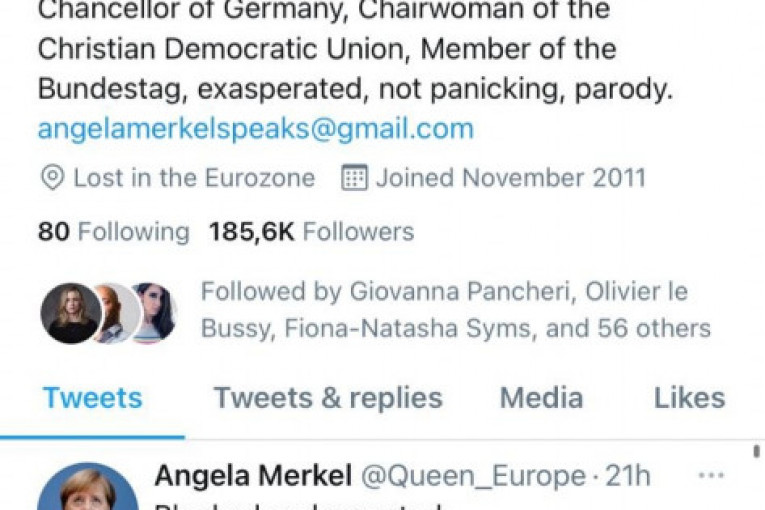Click the @Queen_Europe handle
Screen dimensions: 765x510
point(473,476)
